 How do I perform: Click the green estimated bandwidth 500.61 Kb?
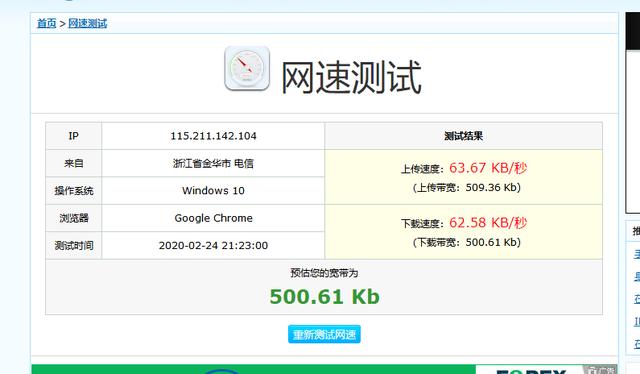click(x=324, y=296)
